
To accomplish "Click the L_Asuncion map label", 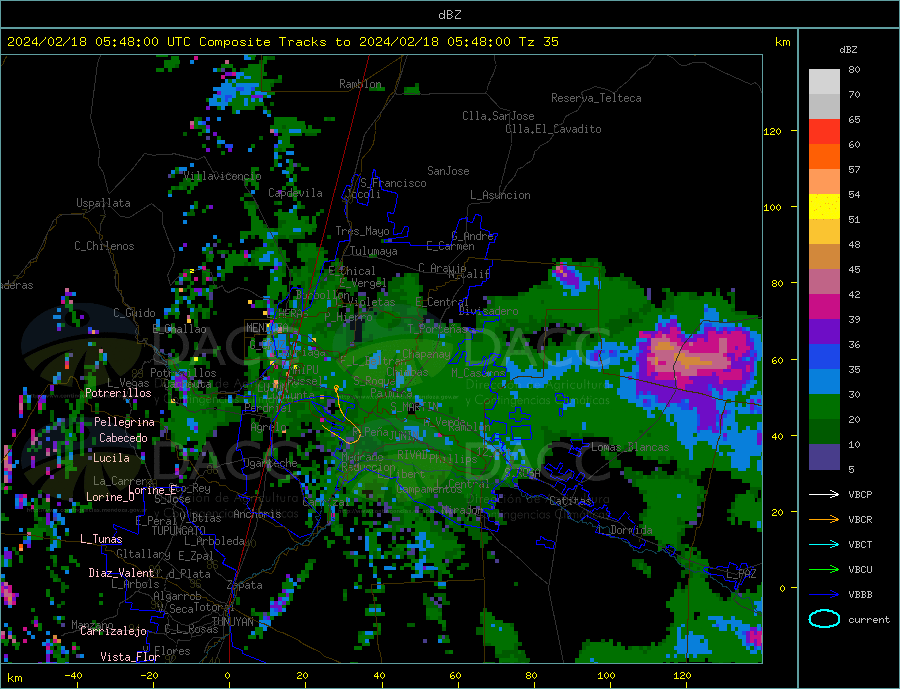I will (x=500, y=195).
